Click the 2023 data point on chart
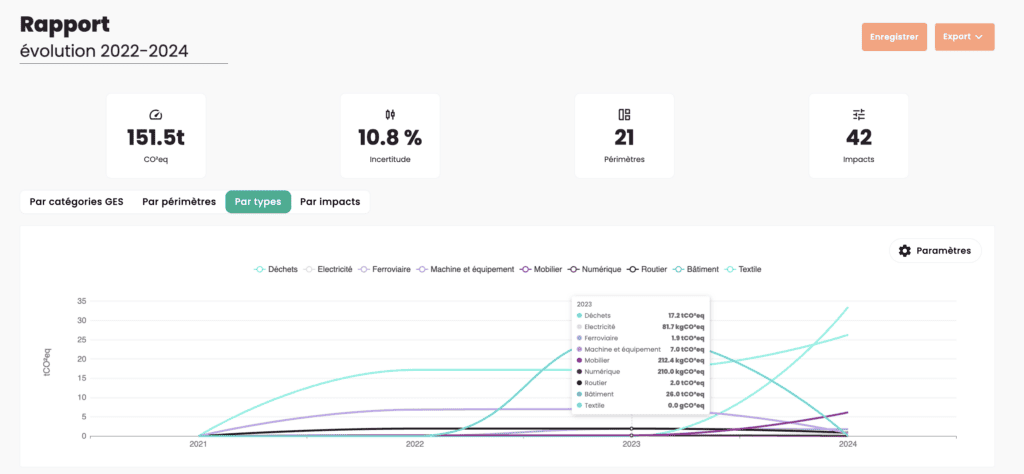The height and width of the screenshot is (474, 1024). [x=631, y=428]
